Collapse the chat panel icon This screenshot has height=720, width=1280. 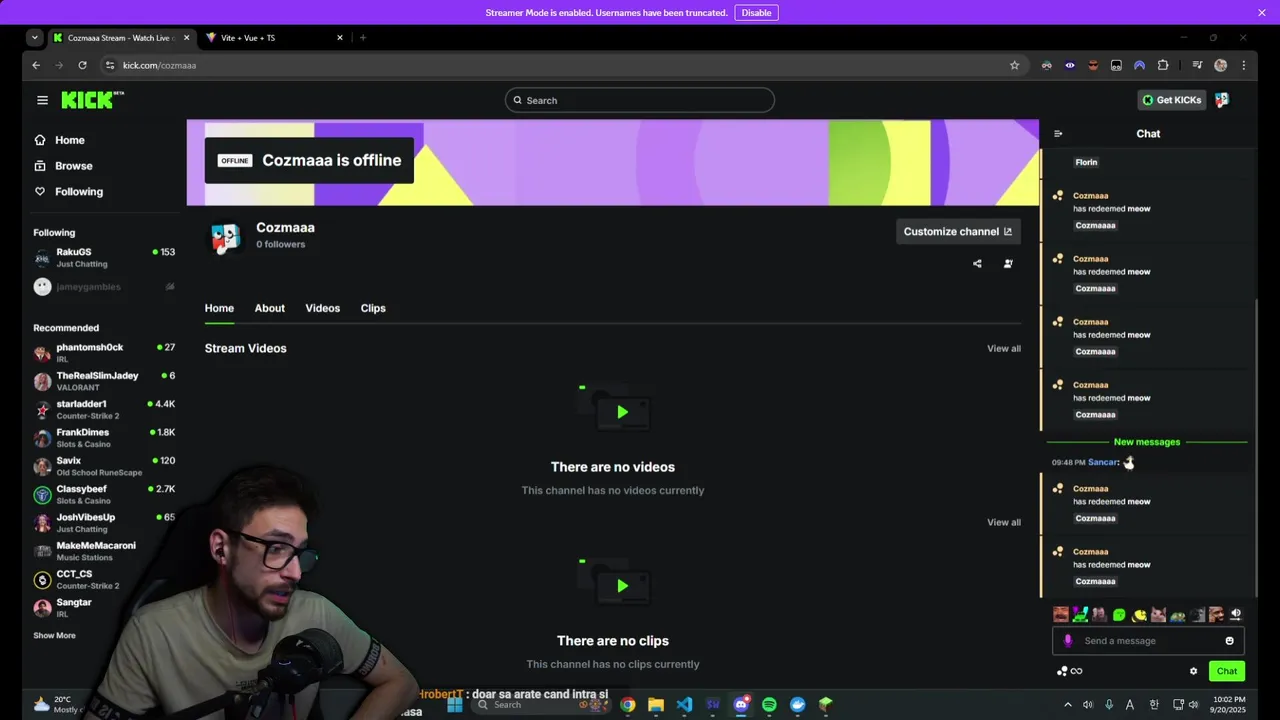pyautogui.click(x=1058, y=134)
